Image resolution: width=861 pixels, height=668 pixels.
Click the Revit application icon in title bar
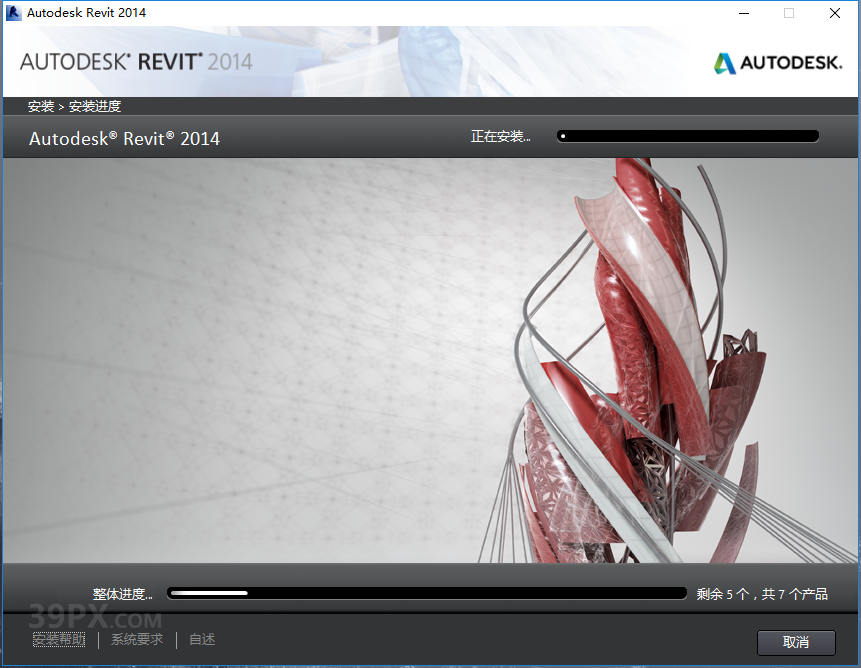pos(12,13)
